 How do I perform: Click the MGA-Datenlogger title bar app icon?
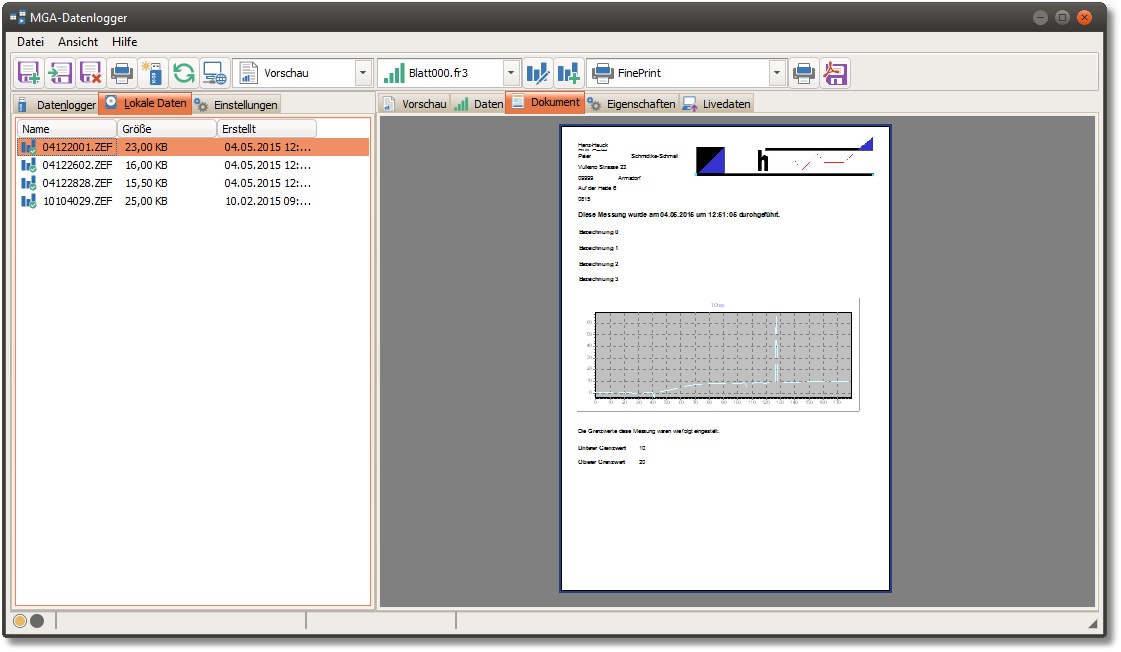pyautogui.click(x=17, y=17)
